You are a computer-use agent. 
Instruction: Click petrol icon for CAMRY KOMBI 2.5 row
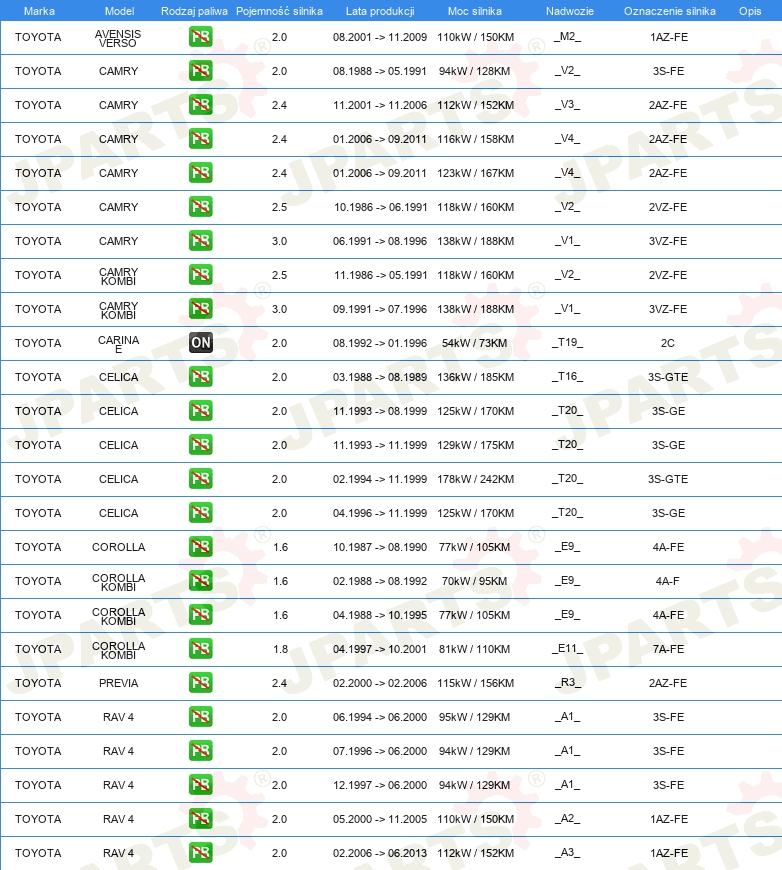(200, 275)
